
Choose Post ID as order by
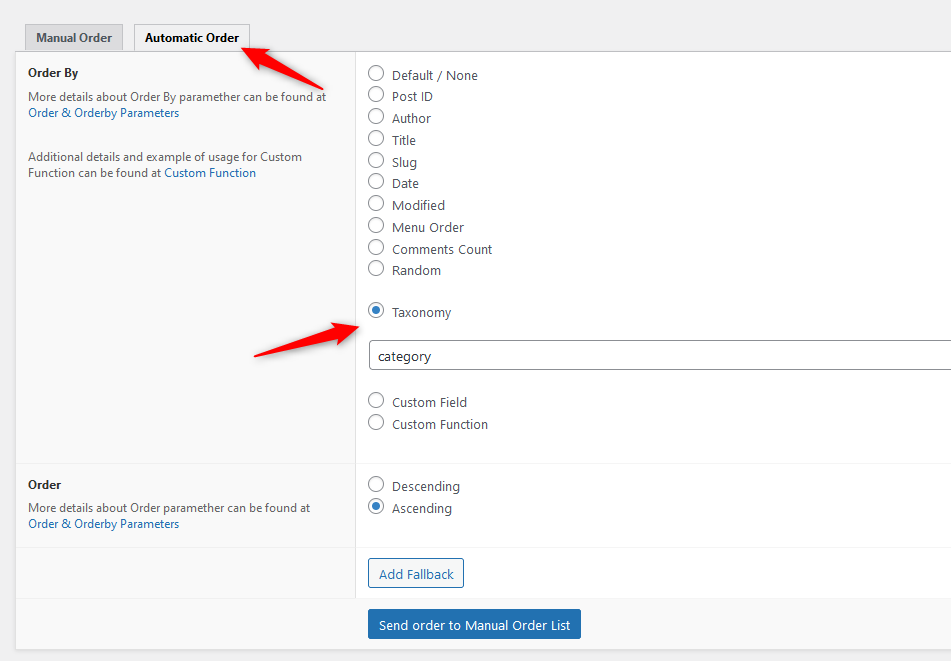(x=376, y=95)
